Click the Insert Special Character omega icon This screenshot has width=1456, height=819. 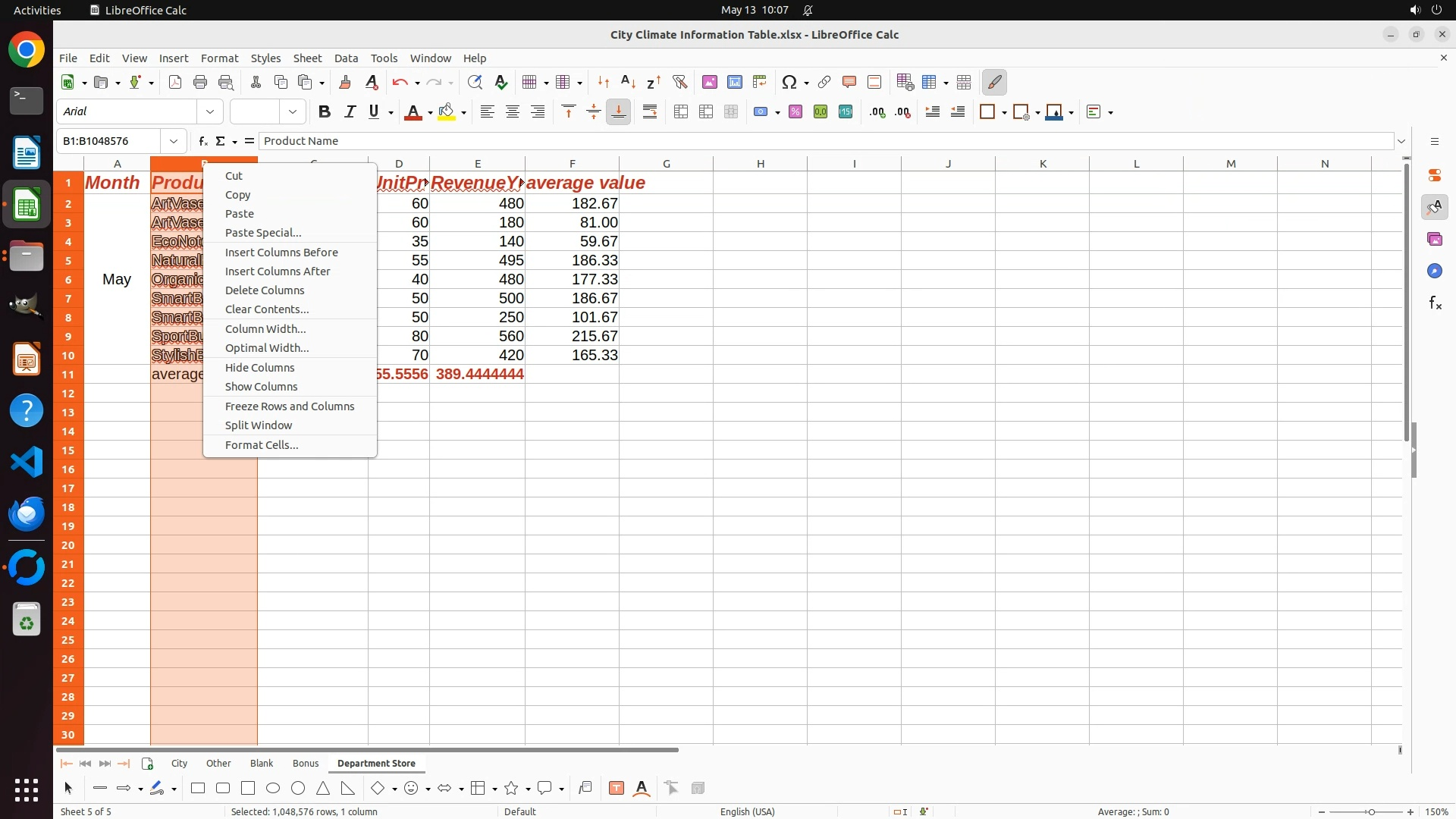(x=789, y=82)
